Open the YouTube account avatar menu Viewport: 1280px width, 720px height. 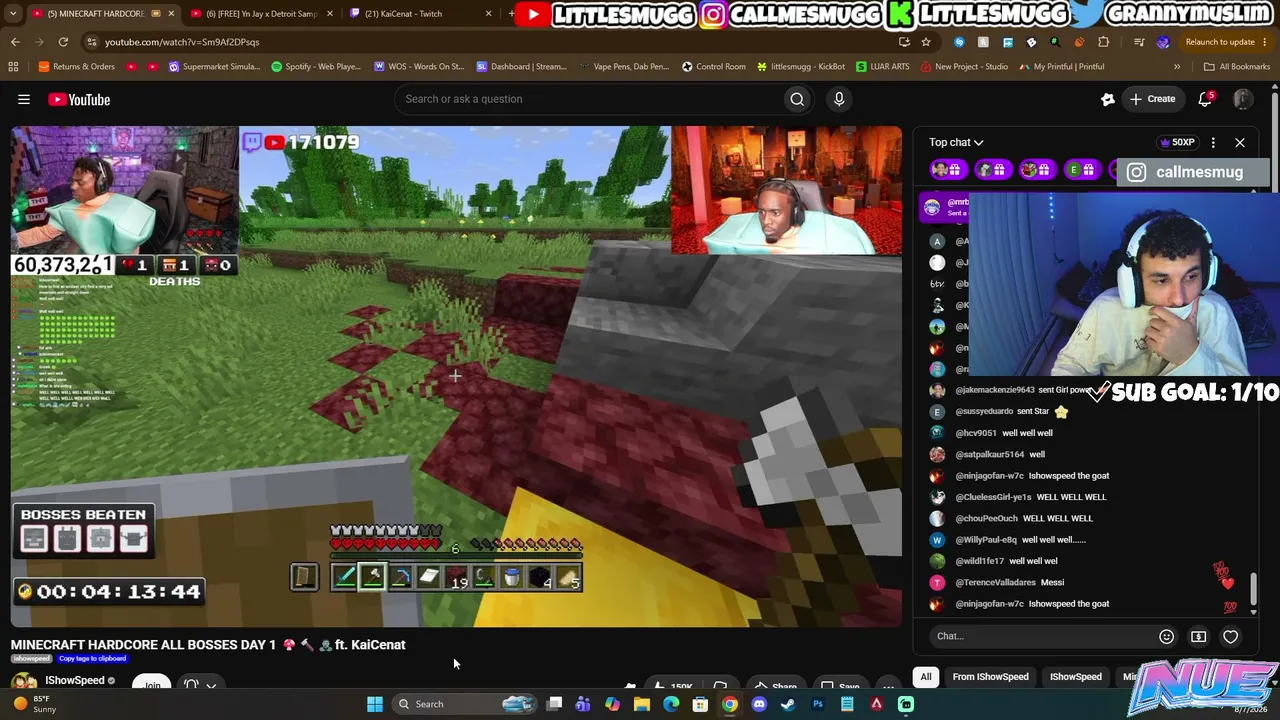(x=1243, y=99)
